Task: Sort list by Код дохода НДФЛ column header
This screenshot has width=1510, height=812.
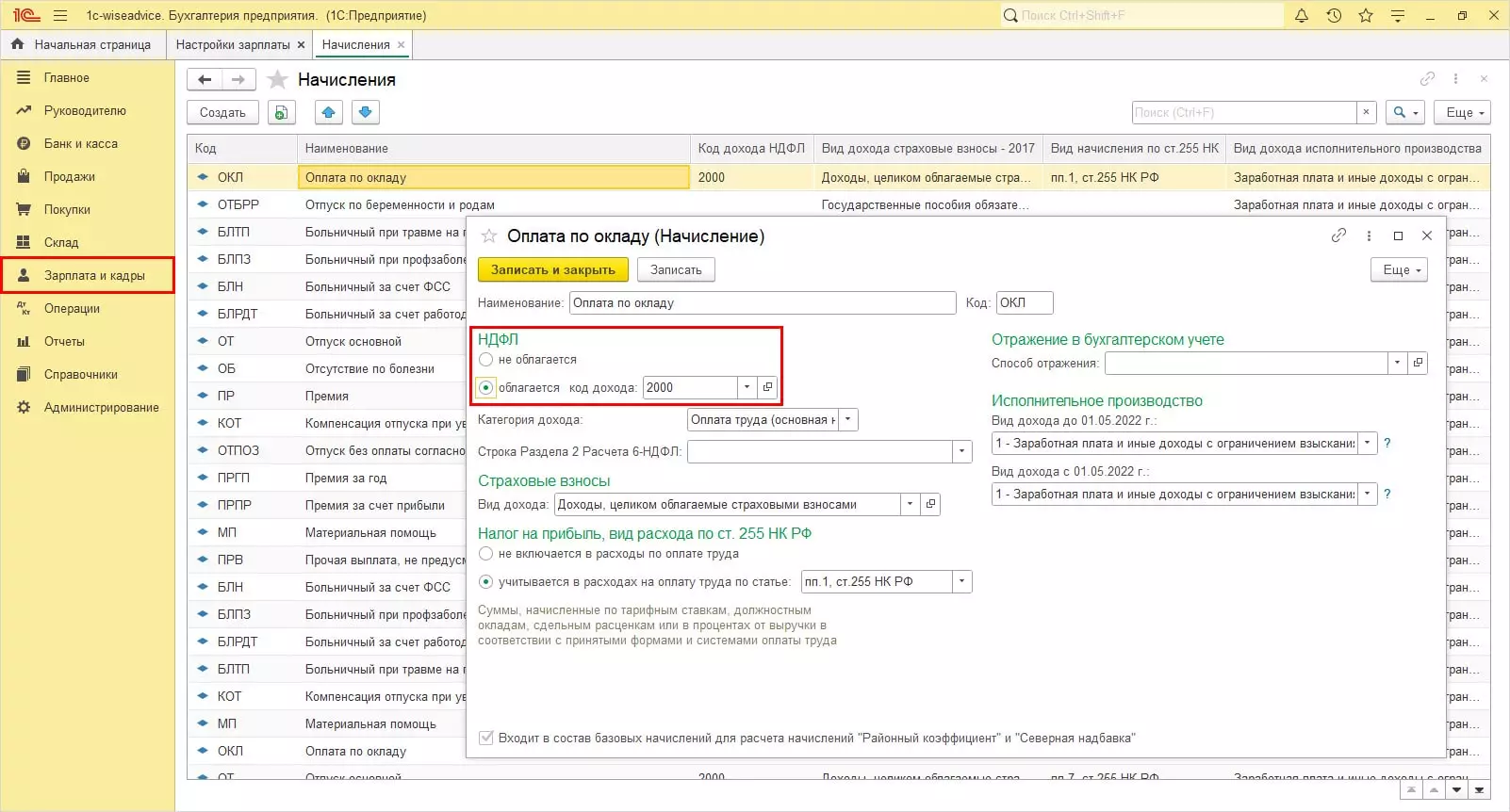Action: (x=751, y=149)
